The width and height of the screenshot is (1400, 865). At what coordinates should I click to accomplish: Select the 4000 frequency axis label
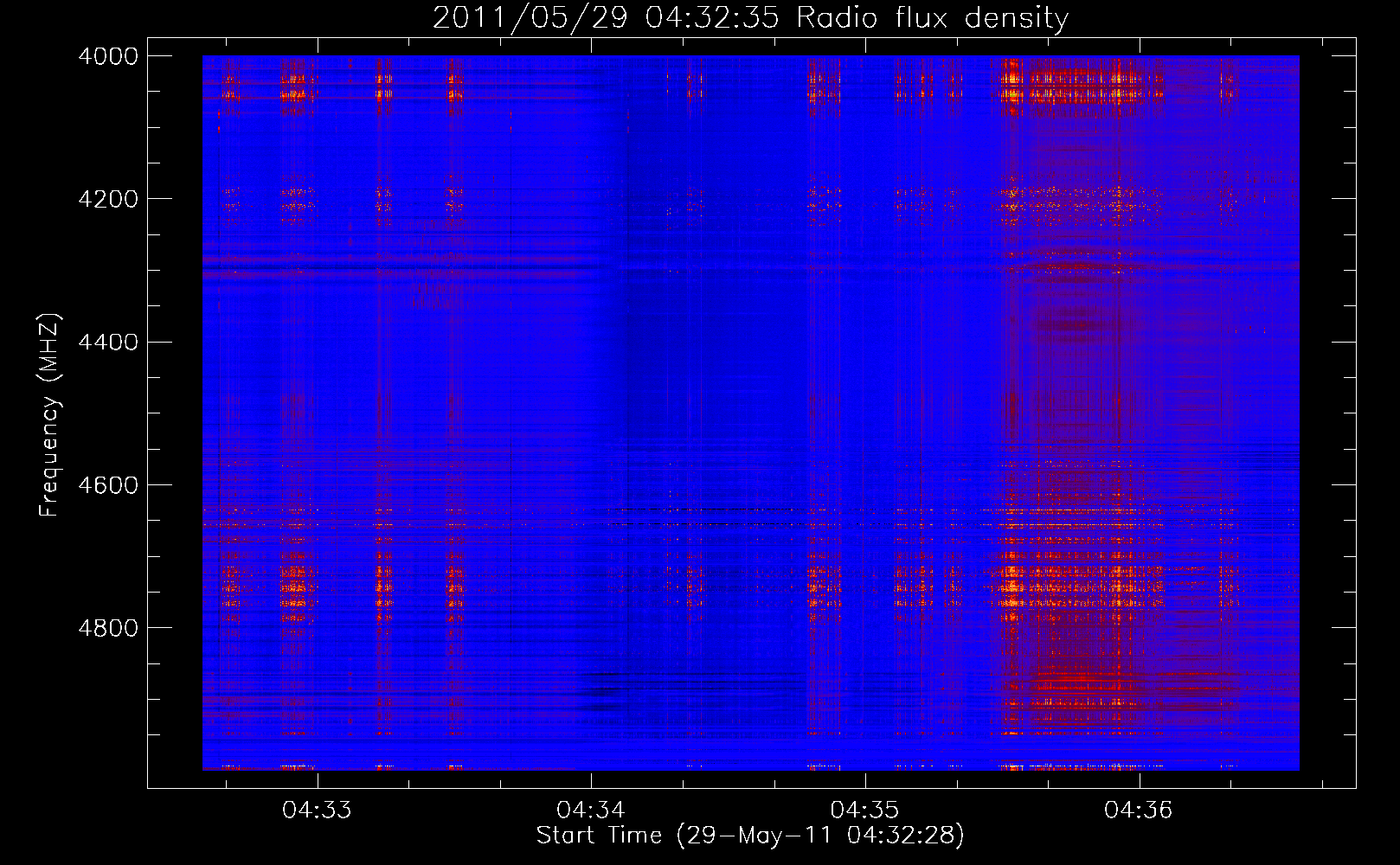(x=108, y=56)
